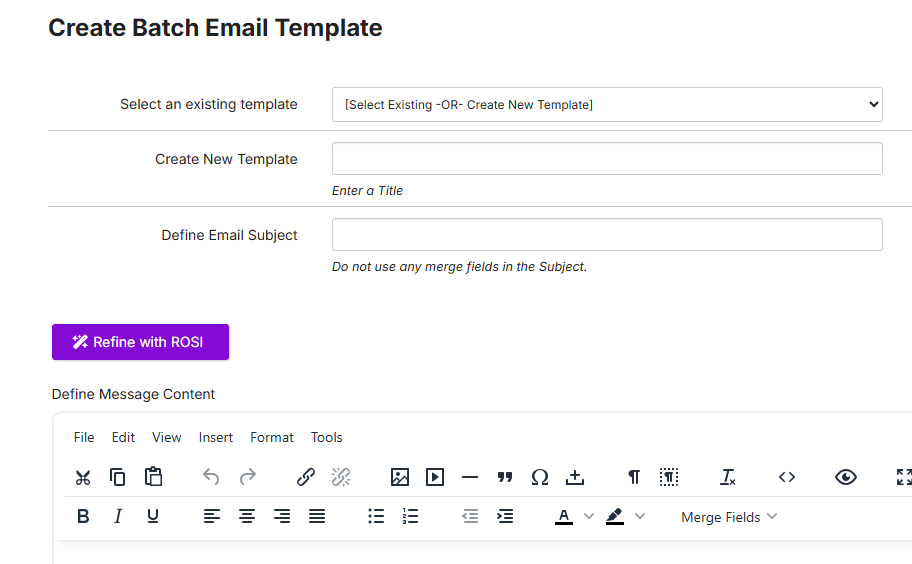Clear formatting with the Tx icon
The width and height of the screenshot is (912, 564).
[728, 477]
